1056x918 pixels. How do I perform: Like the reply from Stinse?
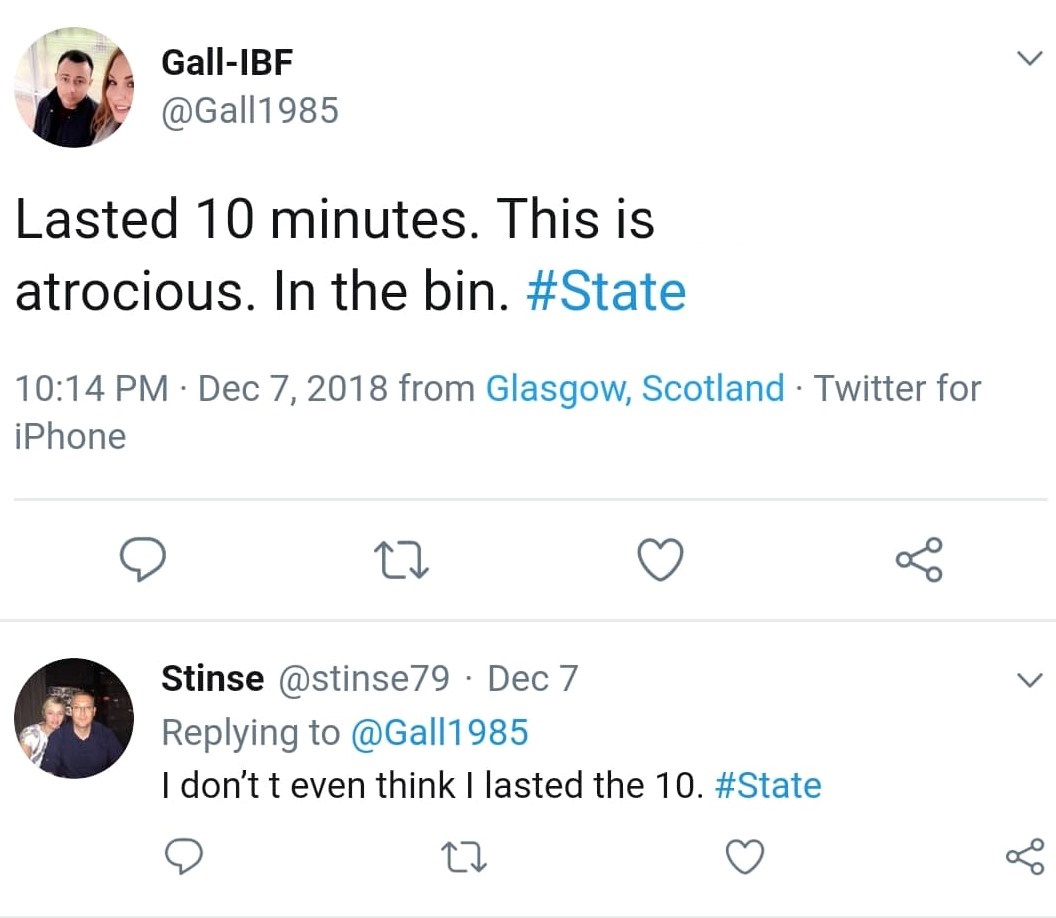pos(743,857)
